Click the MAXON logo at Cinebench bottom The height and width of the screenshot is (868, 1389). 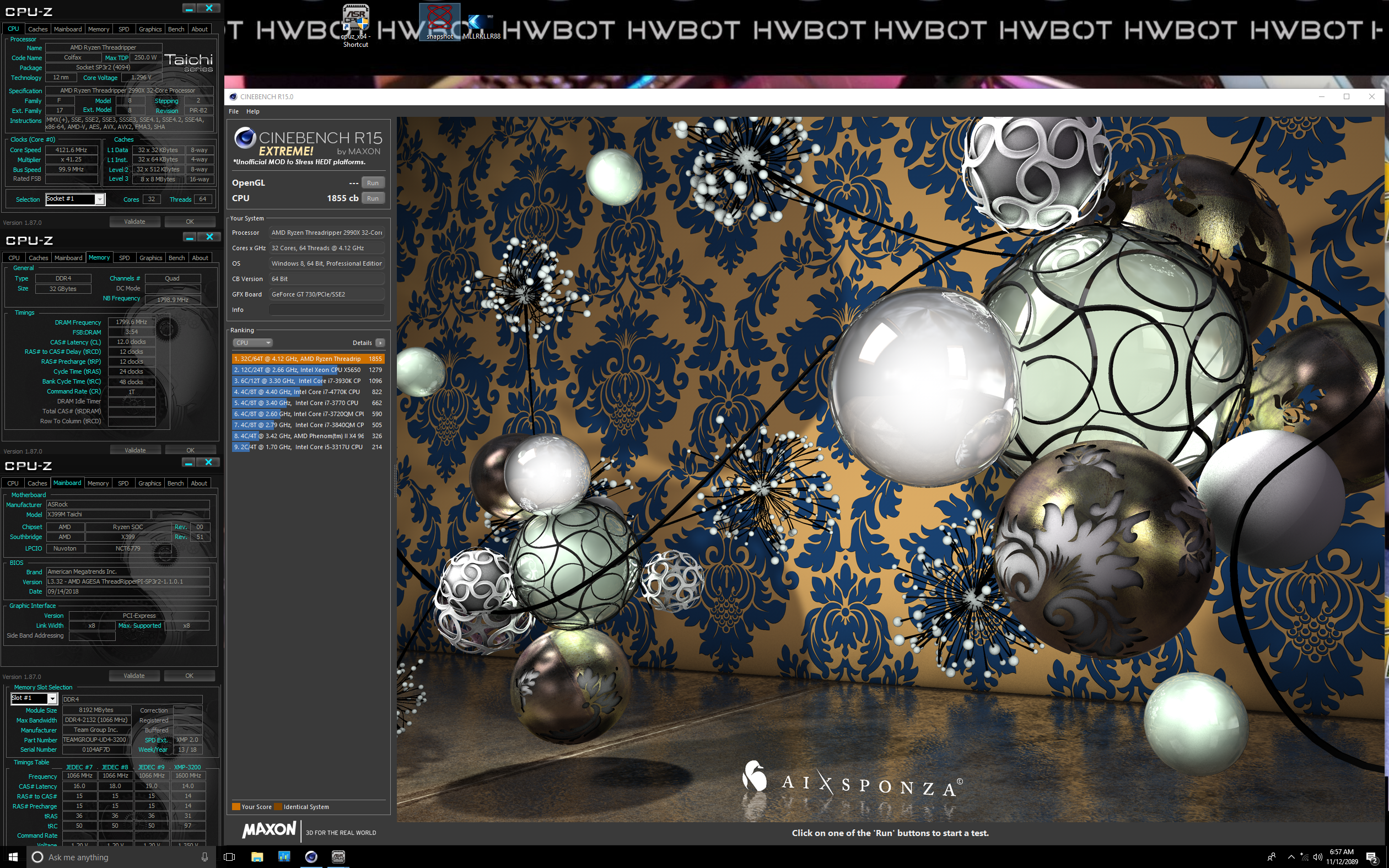pos(268,829)
